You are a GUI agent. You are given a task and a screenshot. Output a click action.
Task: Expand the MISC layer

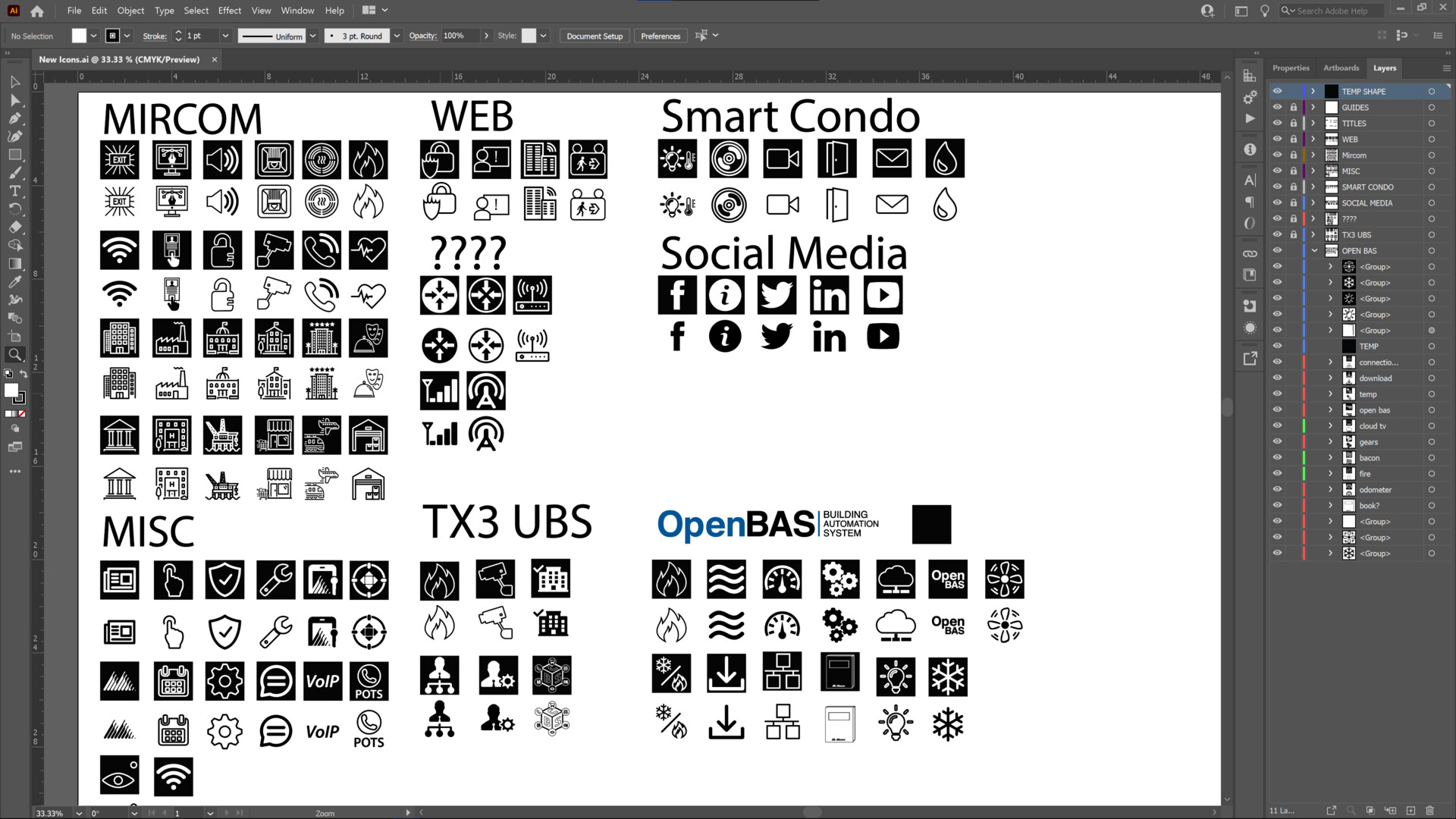tap(1313, 171)
